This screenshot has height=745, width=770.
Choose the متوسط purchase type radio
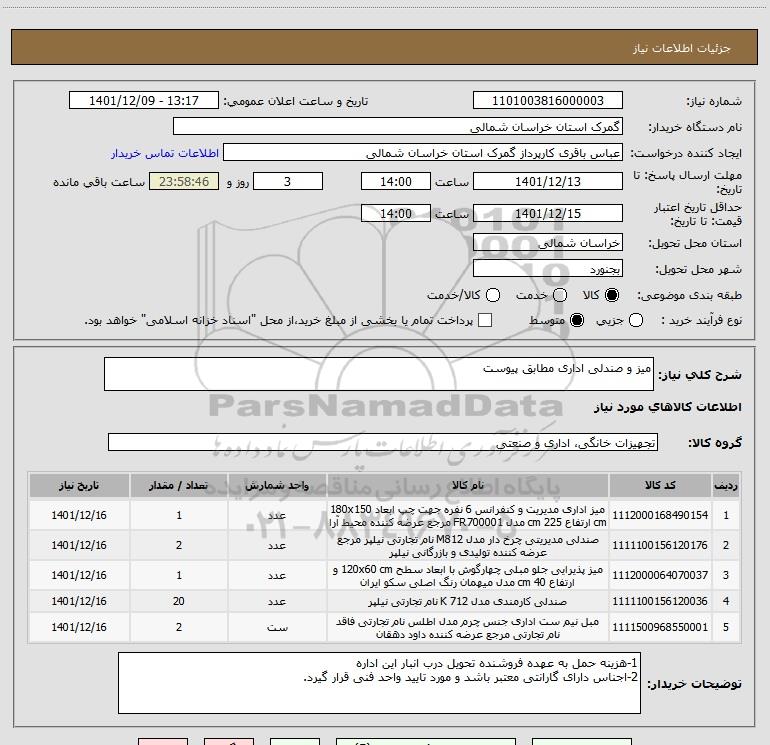point(577,320)
